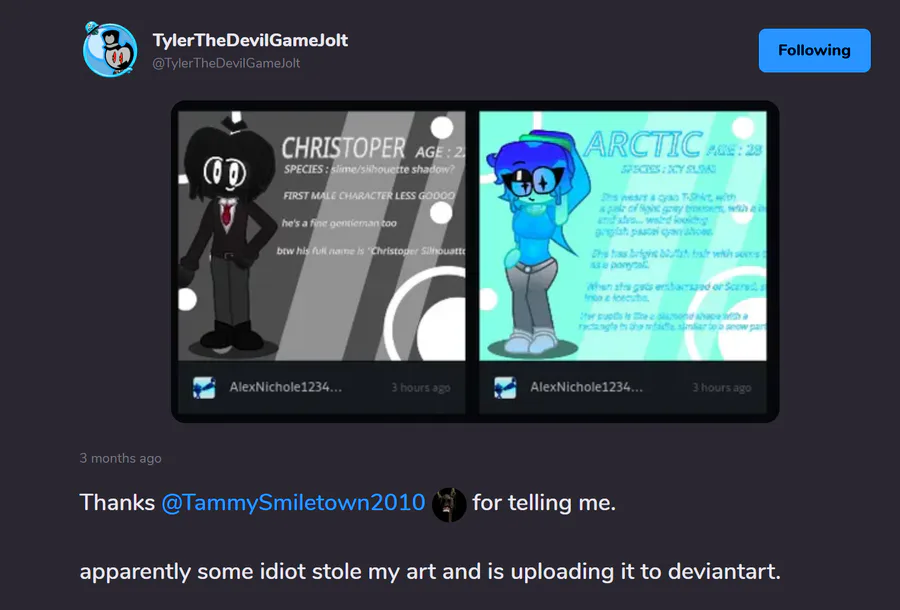Click TammySmiletown2010's small avatar in post

point(448,504)
